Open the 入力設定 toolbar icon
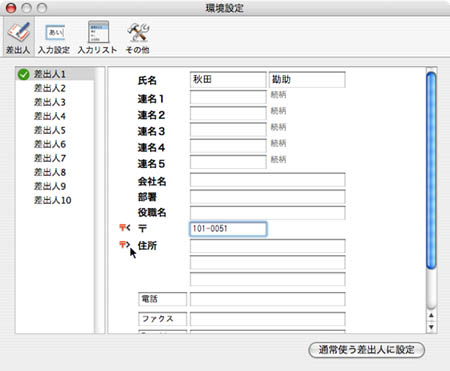 [x=54, y=38]
